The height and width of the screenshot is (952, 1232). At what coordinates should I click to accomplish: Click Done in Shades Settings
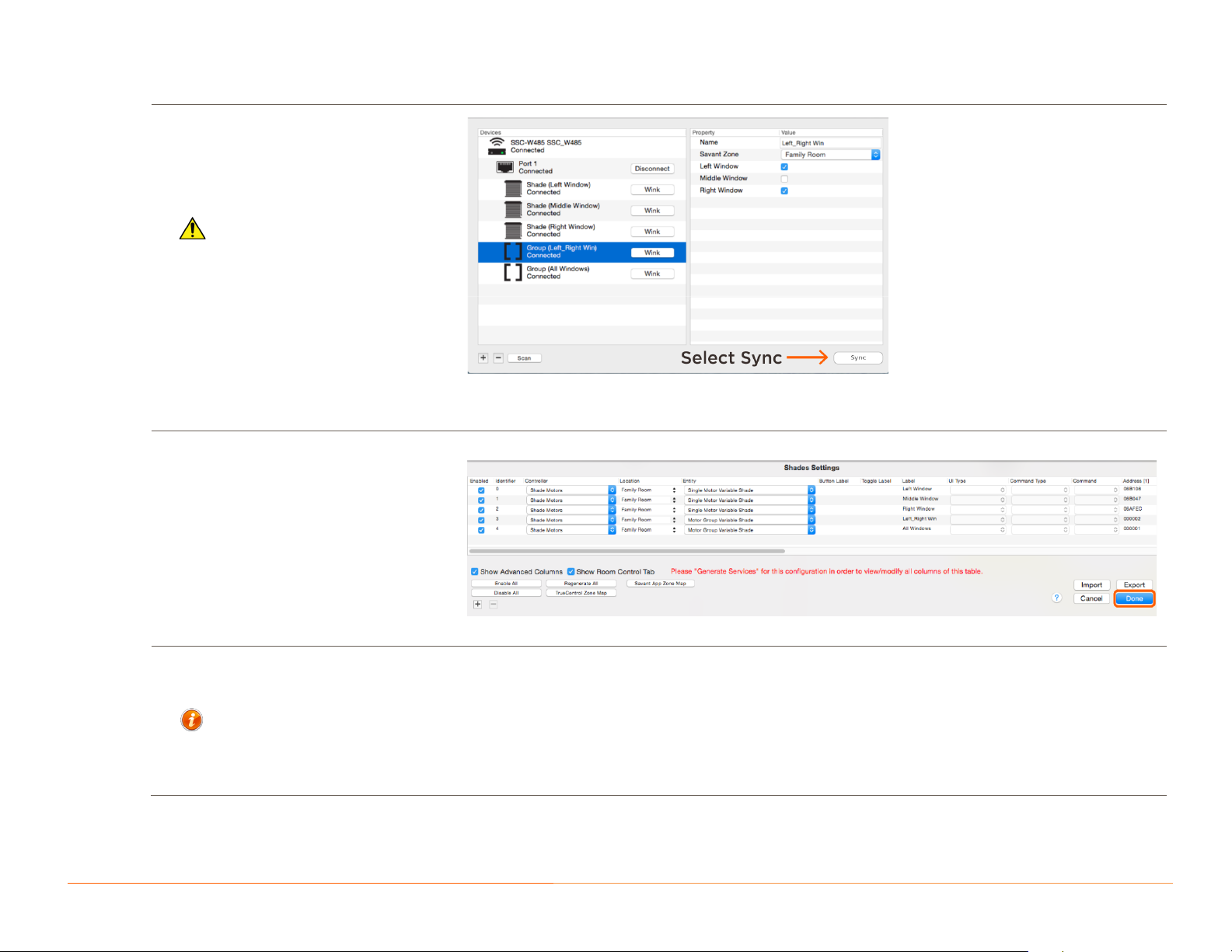point(1135,598)
